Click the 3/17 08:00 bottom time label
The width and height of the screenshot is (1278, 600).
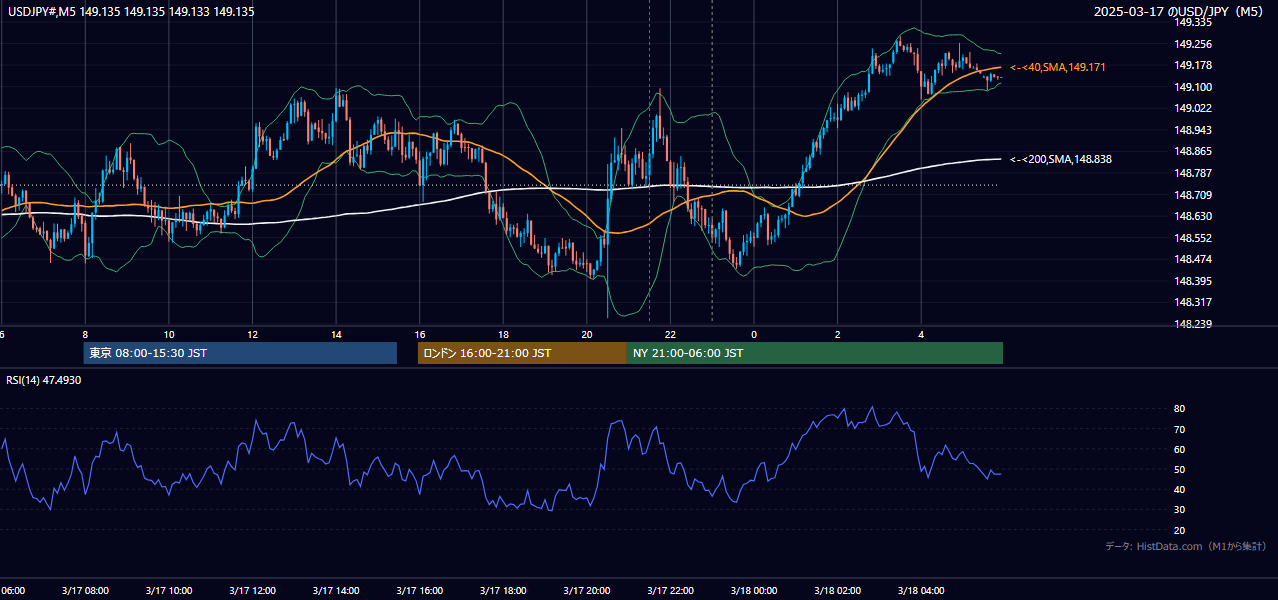85,591
